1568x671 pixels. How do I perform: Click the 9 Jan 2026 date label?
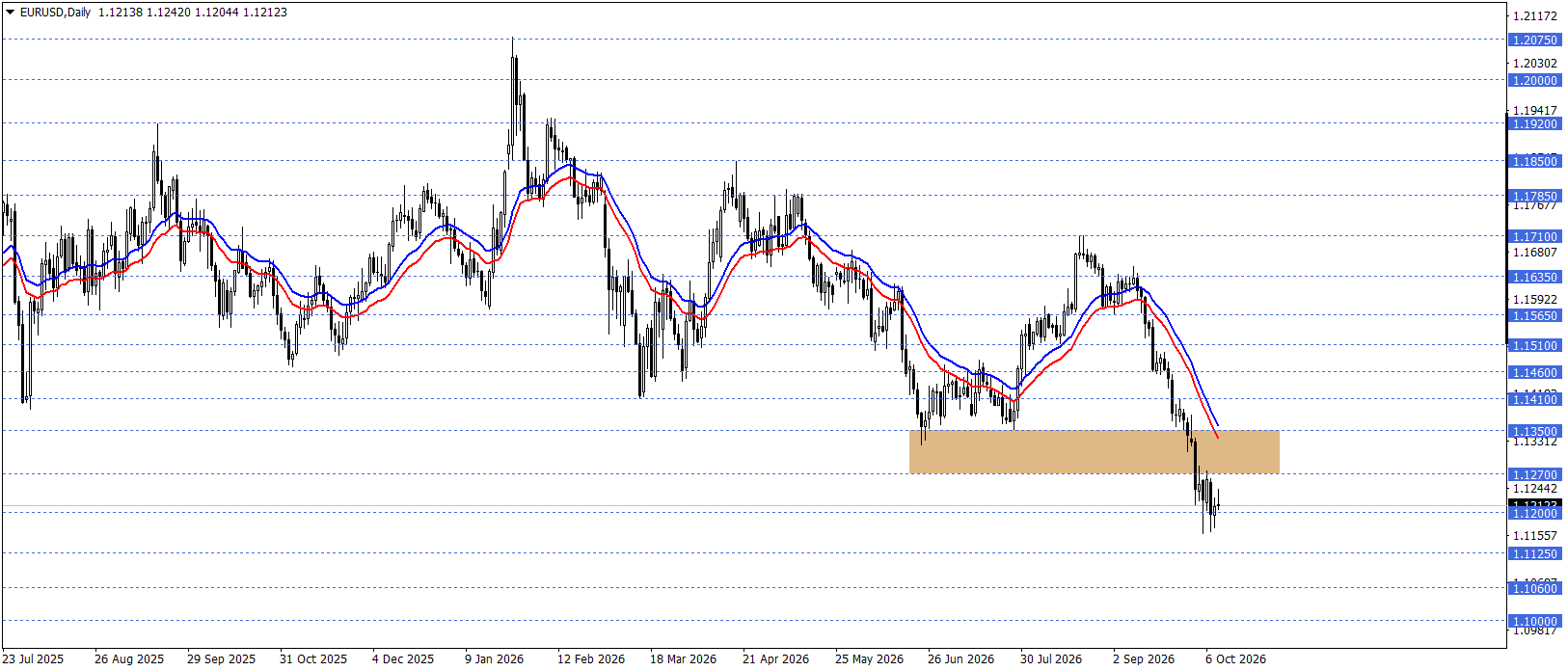[x=495, y=659]
